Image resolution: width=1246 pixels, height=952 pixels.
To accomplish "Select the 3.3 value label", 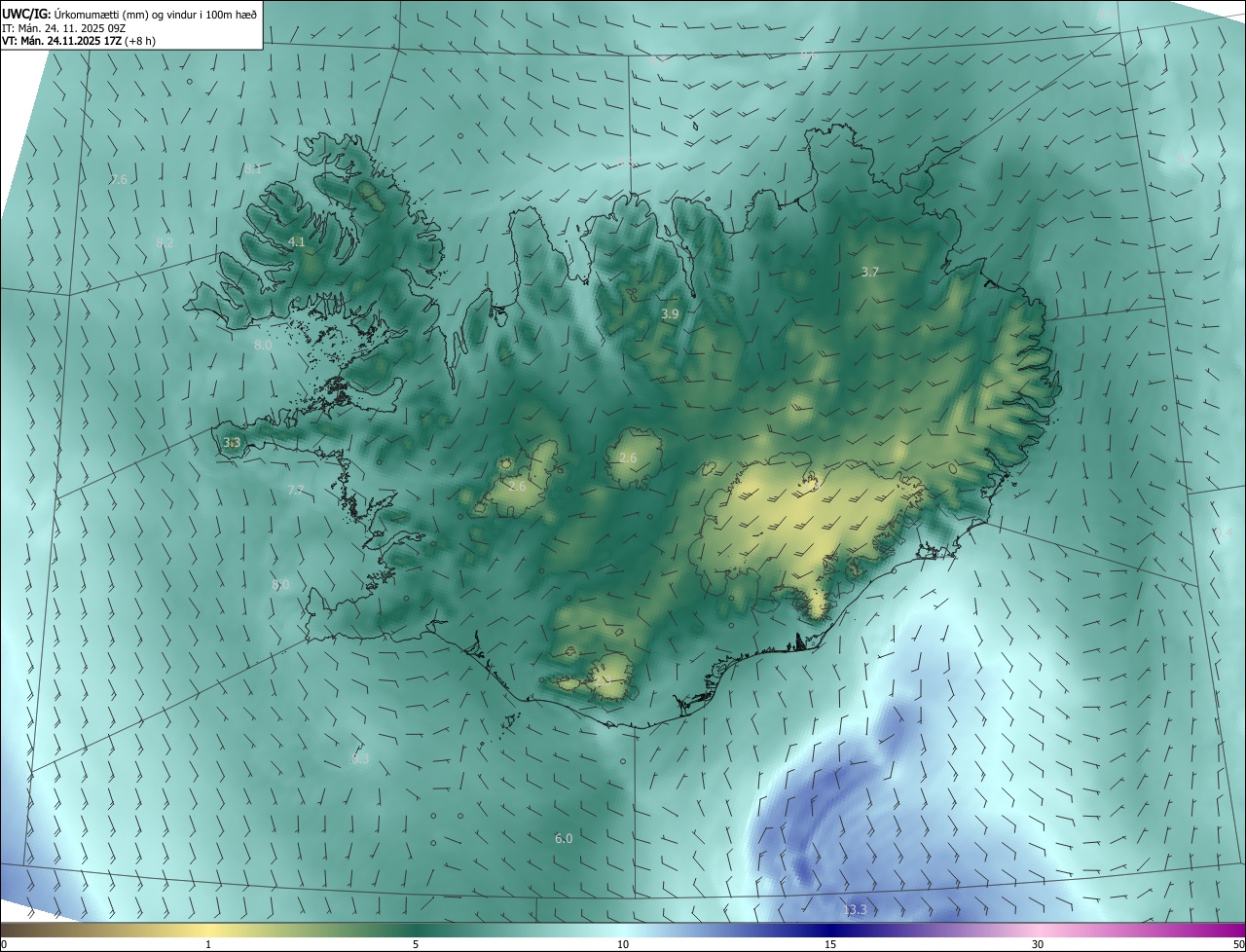I will (232, 442).
